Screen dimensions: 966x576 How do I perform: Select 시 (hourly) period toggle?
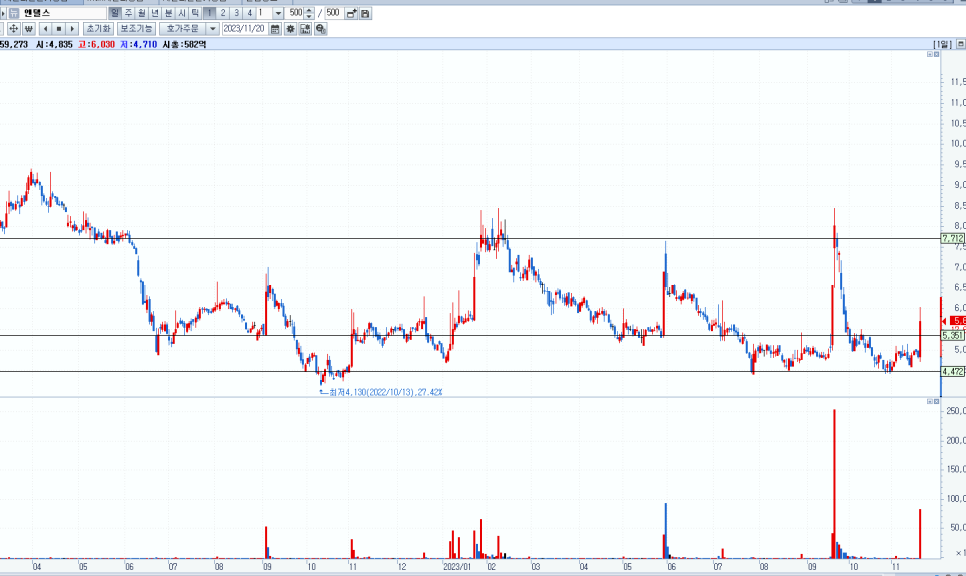coord(182,13)
